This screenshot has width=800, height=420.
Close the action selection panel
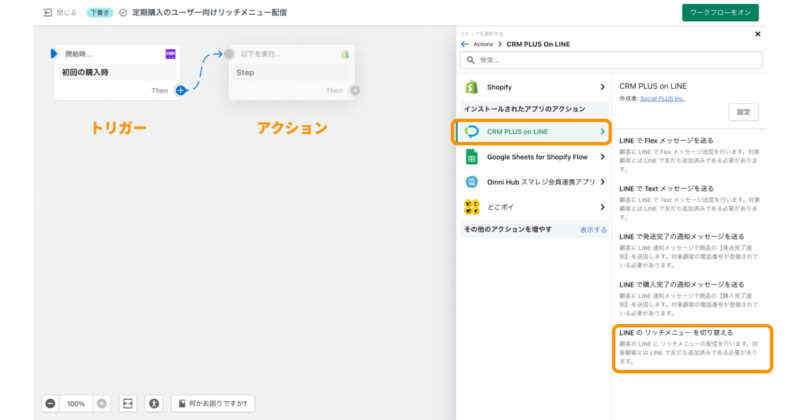(x=758, y=34)
